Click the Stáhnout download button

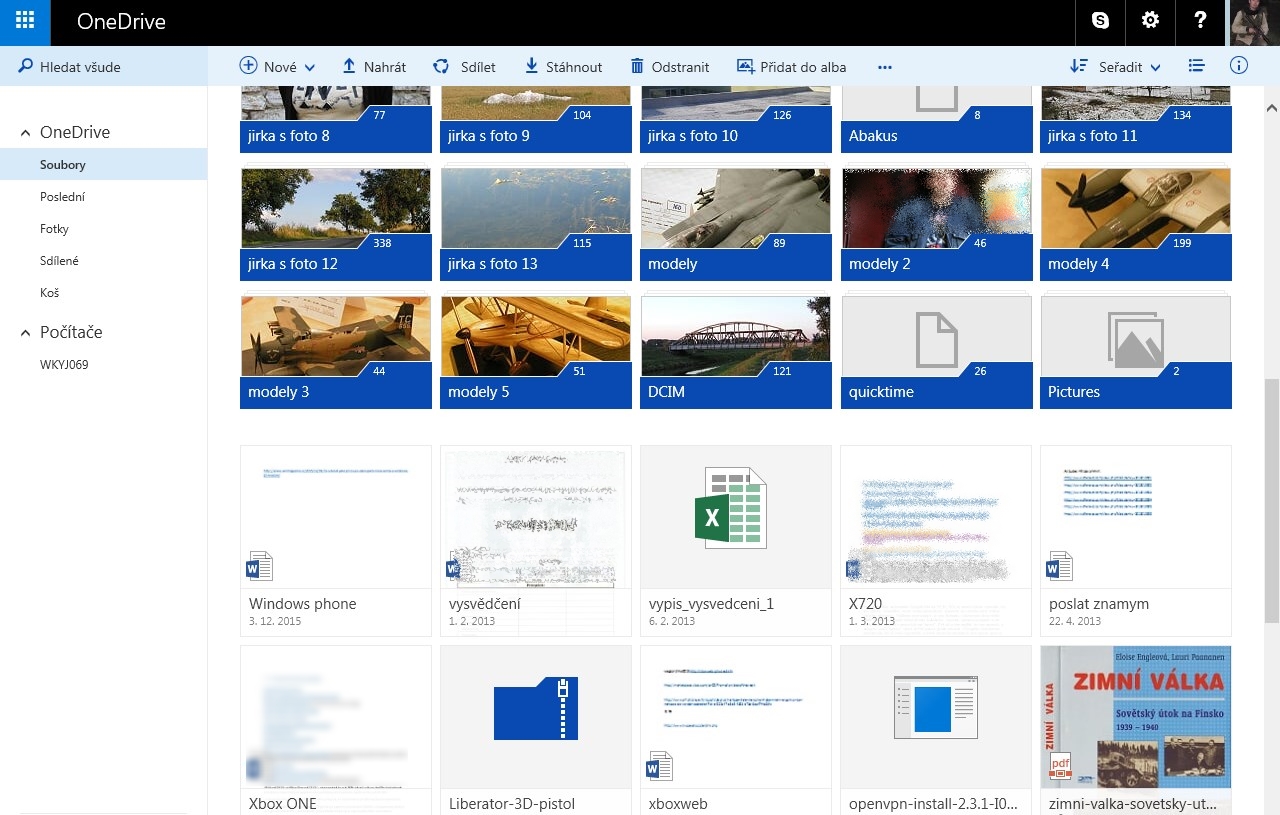[563, 67]
